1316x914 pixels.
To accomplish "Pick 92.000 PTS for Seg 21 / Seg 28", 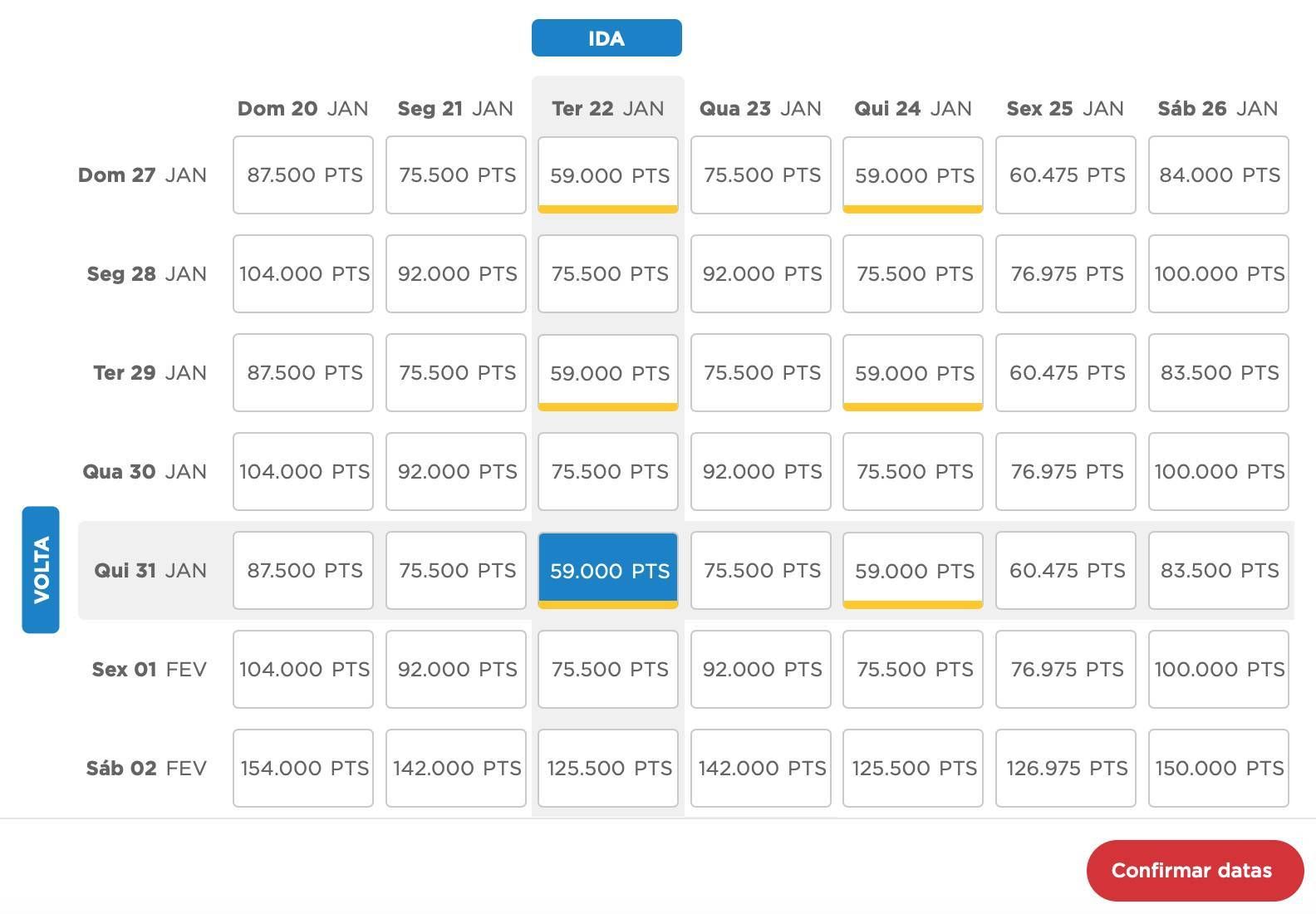I will coord(456,274).
